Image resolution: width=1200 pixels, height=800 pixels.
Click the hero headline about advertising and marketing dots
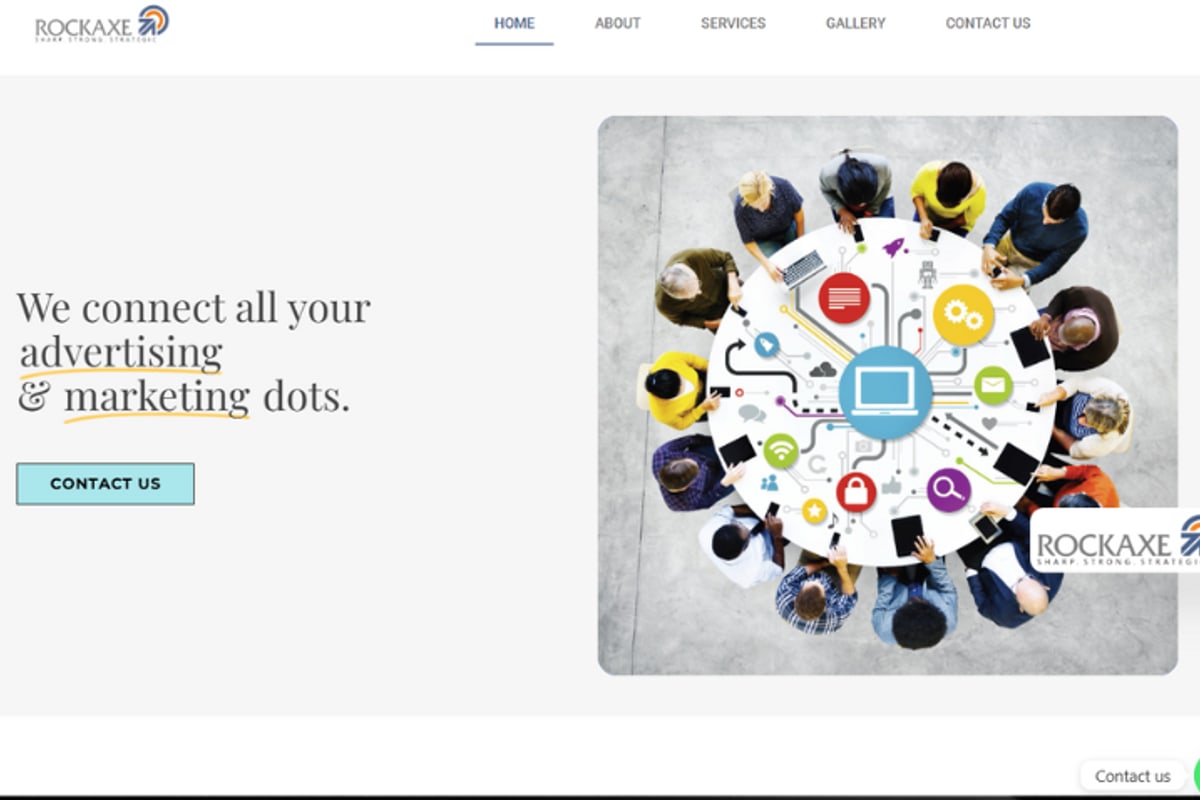coord(193,352)
